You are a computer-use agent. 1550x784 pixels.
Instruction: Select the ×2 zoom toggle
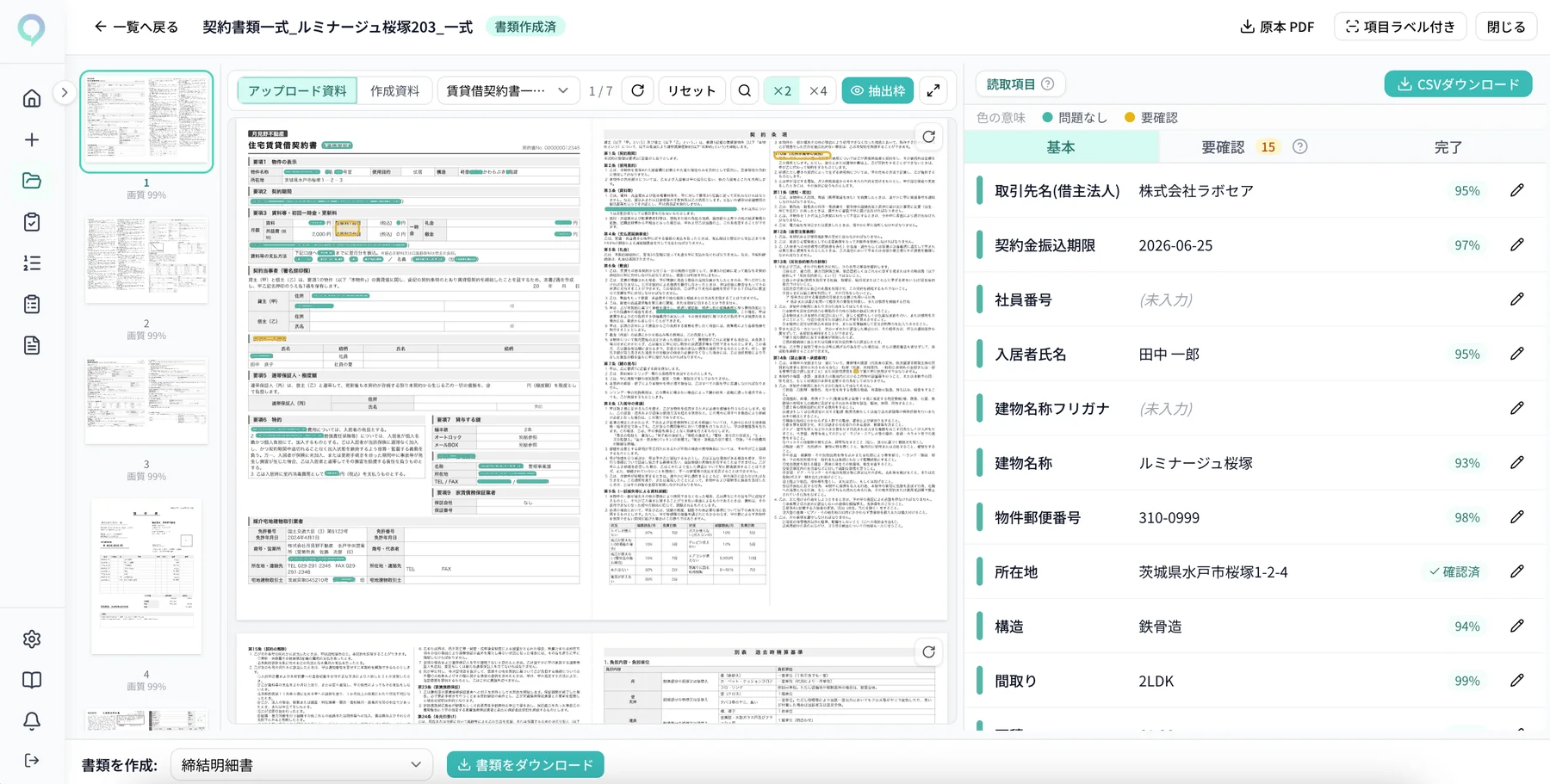[782, 90]
